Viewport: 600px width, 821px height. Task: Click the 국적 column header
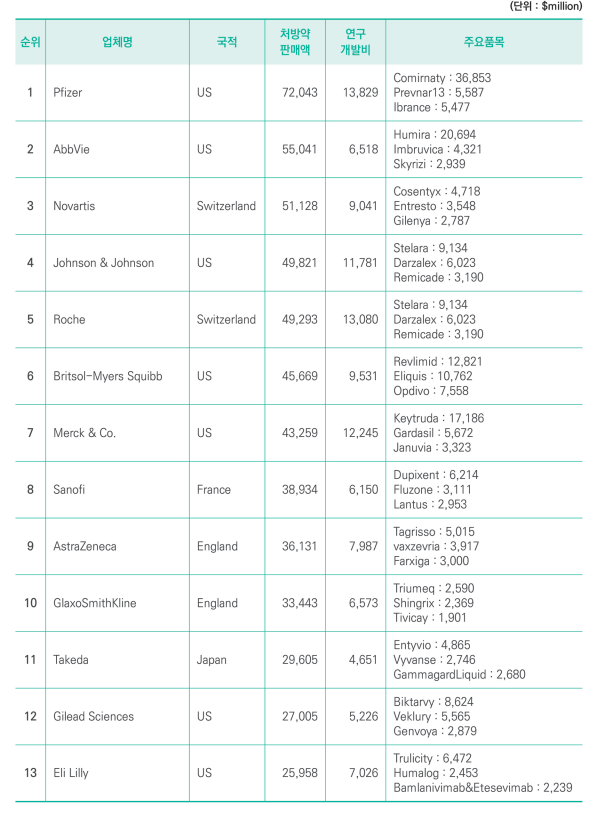click(227, 42)
